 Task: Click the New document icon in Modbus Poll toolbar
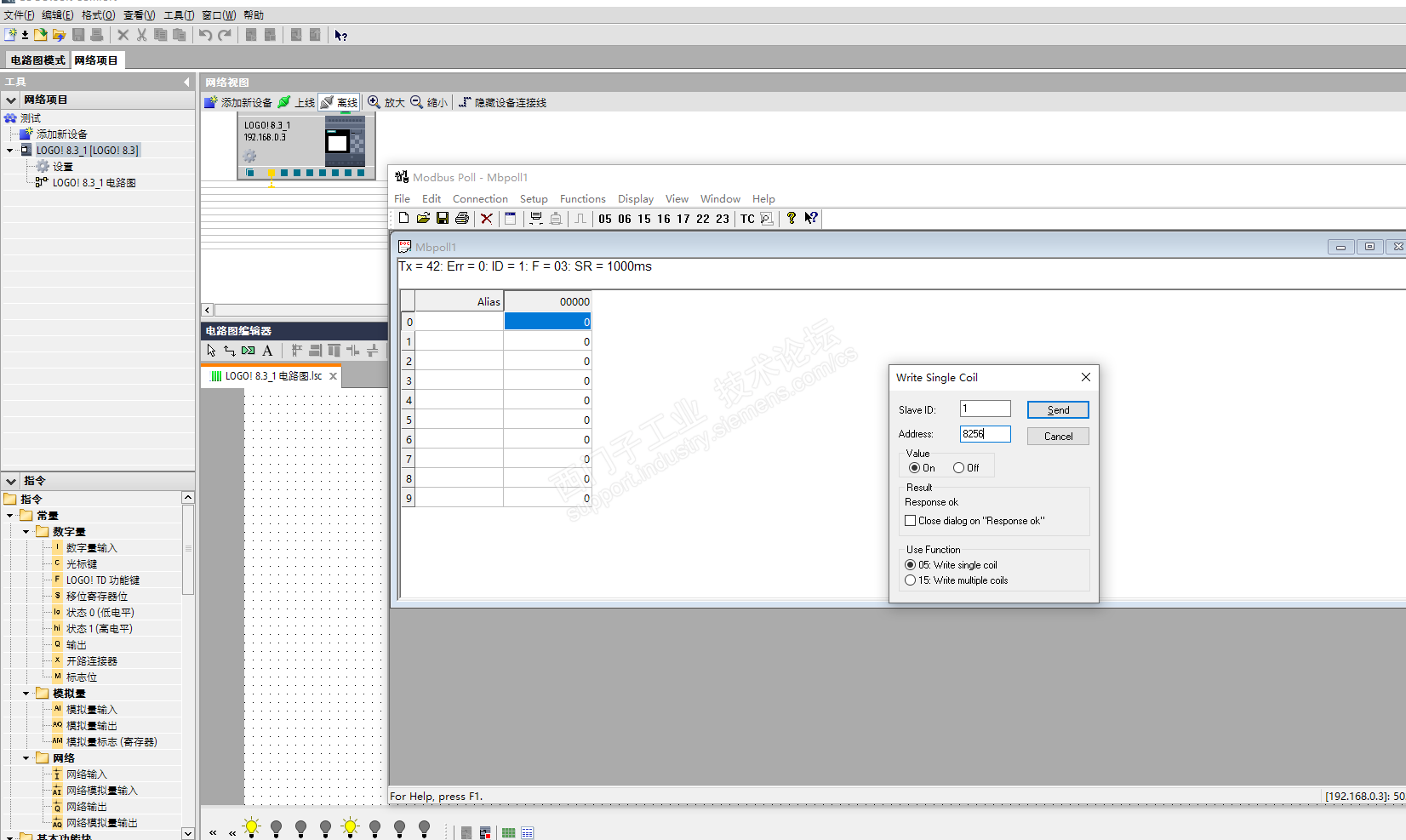point(404,219)
